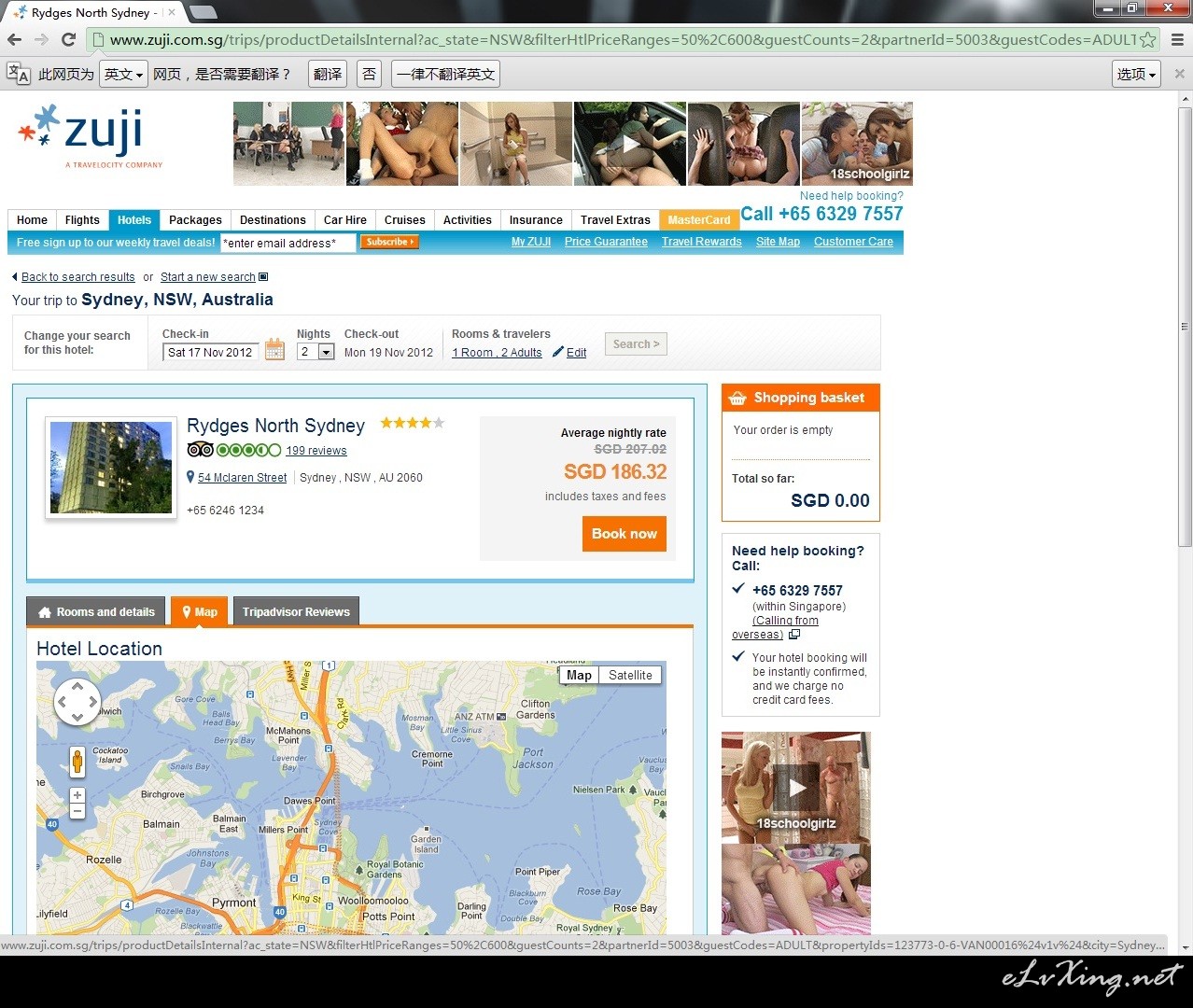The height and width of the screenshot is (1008, 1193).
Task: Click the Search button
Action: [636, 343]
